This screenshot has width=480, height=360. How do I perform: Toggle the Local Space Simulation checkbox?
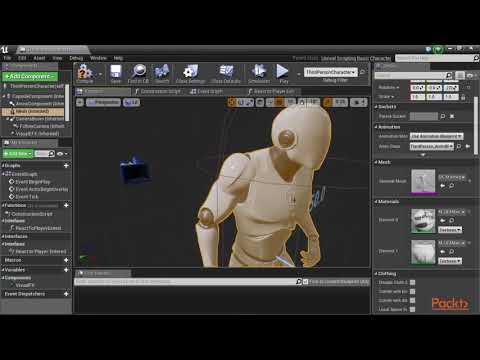(x=412, y=309)
